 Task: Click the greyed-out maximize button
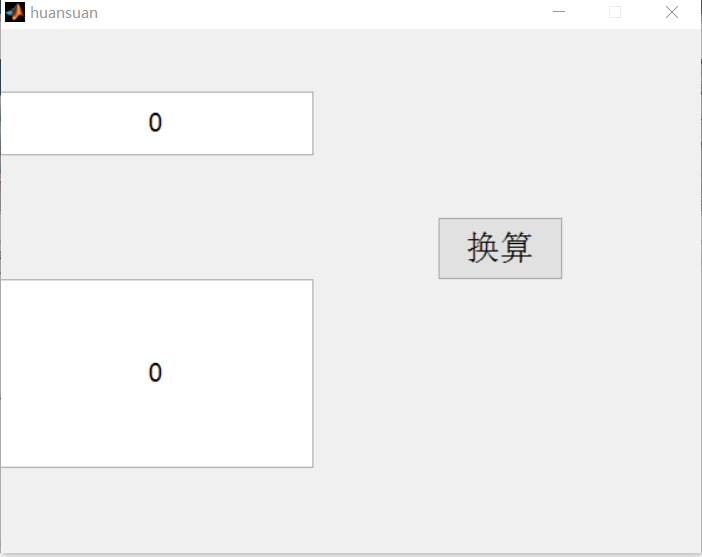[x=615, y=12]
